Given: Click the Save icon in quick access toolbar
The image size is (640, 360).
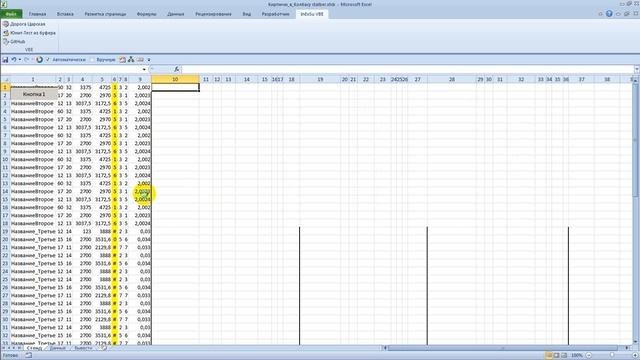Looking at the screenshot, I should 5,60.
